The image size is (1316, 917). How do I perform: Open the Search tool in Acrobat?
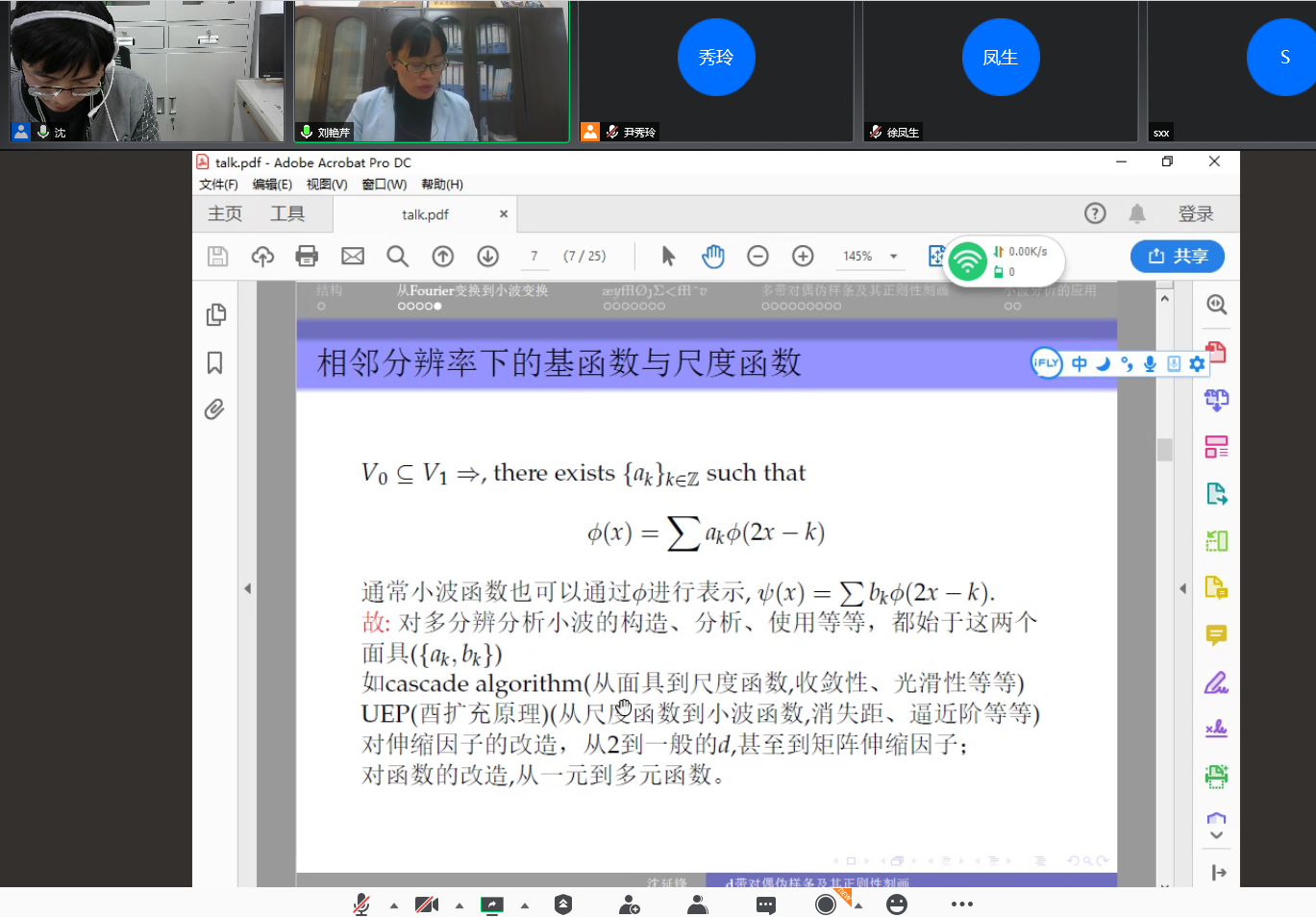[x=397, y=256]
